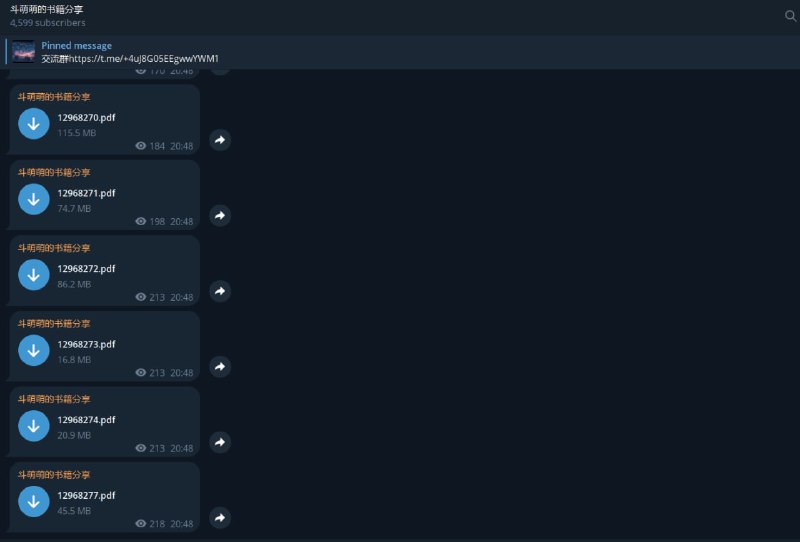The height and width of the screenshot is (542, 800).
Task: Forward the 12968270.pdf message
Action: click(220, 140)
